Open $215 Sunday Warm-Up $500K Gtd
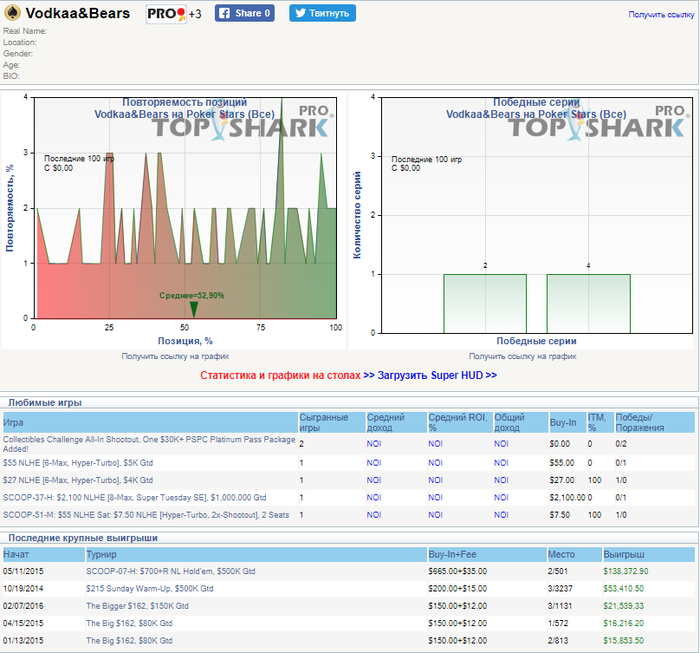The height and width of the screenshot is (653, 700). 150,589
